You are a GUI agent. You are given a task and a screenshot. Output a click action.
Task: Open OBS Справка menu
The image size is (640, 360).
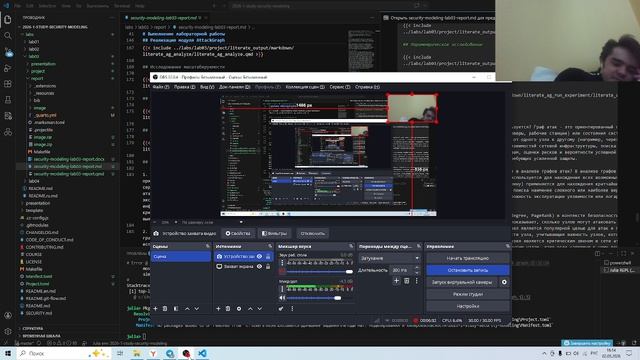367,87
